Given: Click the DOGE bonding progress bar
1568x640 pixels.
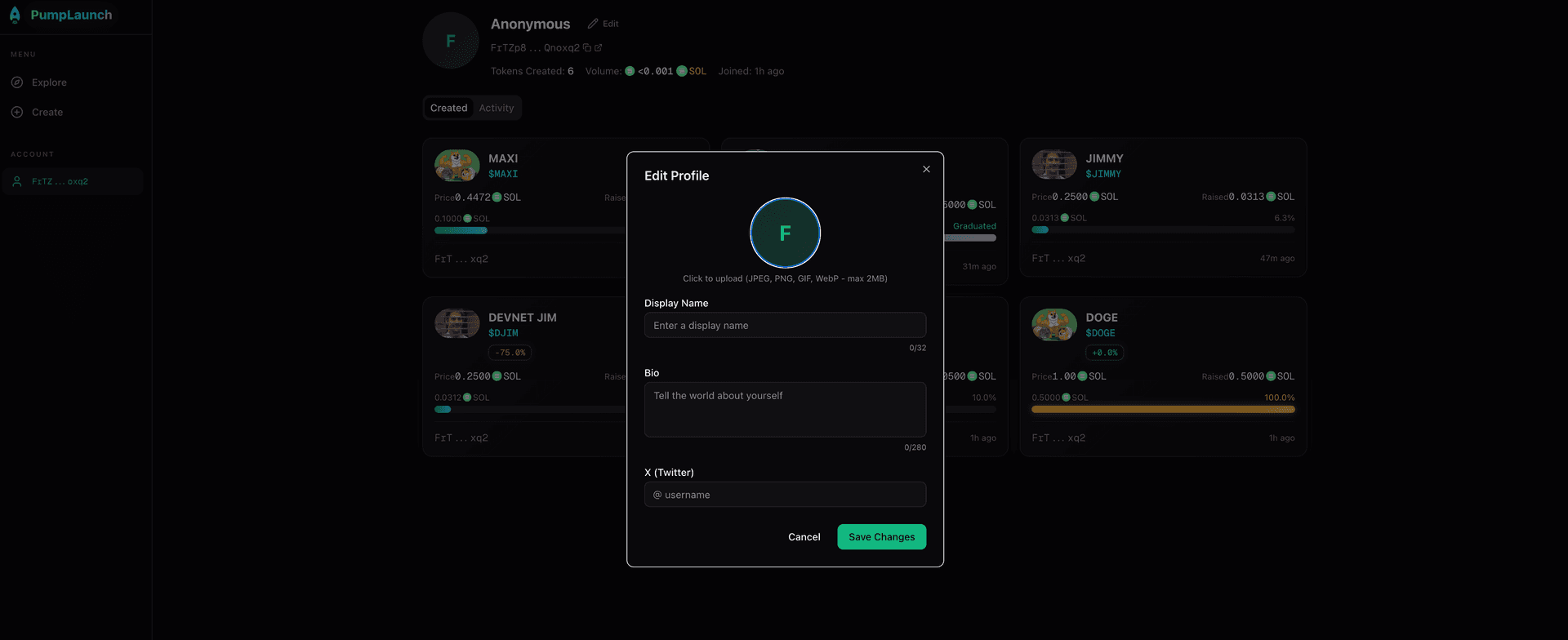Looking at the screenshot, I should click(x=1163, y=410).
